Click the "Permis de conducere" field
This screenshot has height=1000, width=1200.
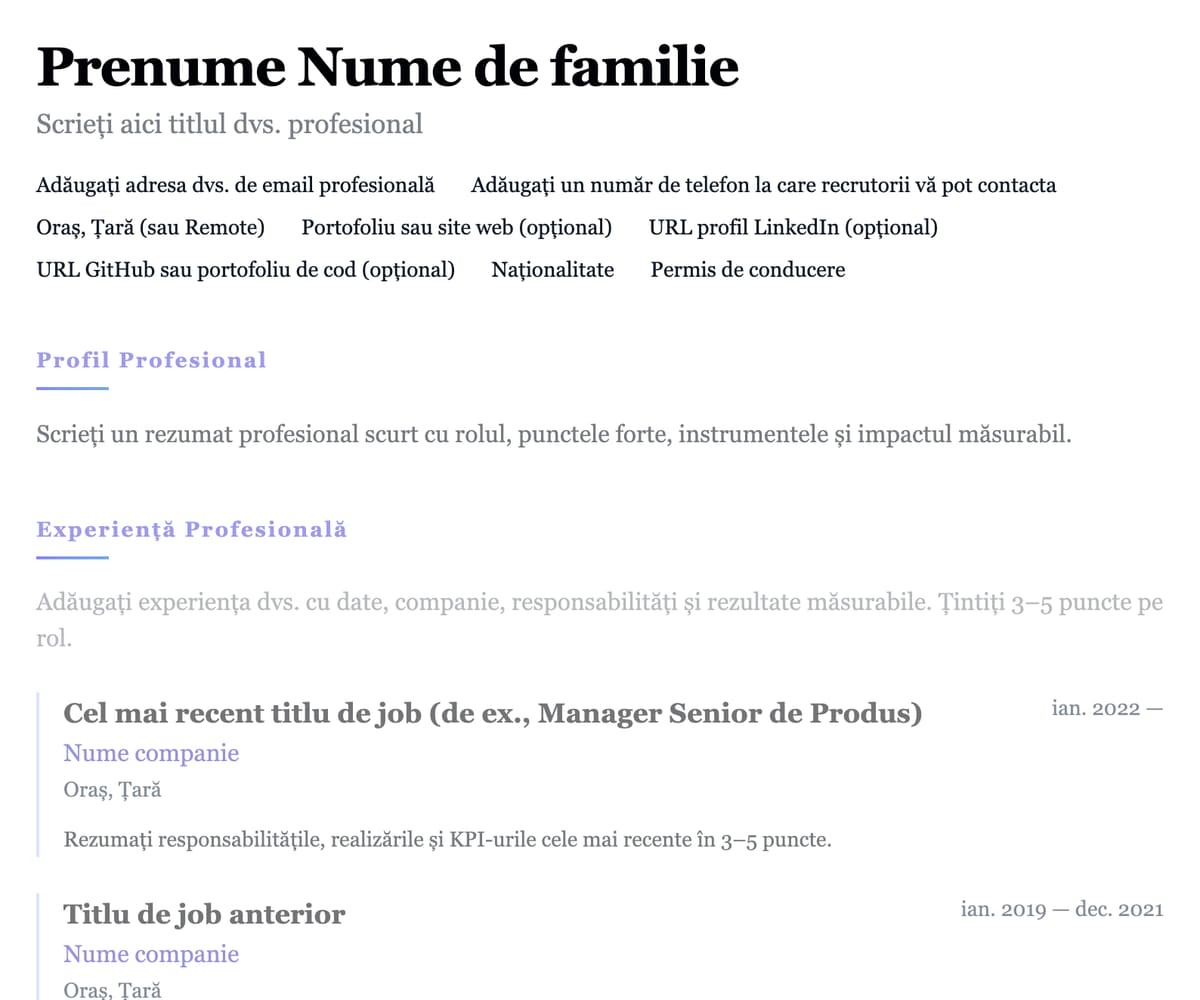[747, 269]
